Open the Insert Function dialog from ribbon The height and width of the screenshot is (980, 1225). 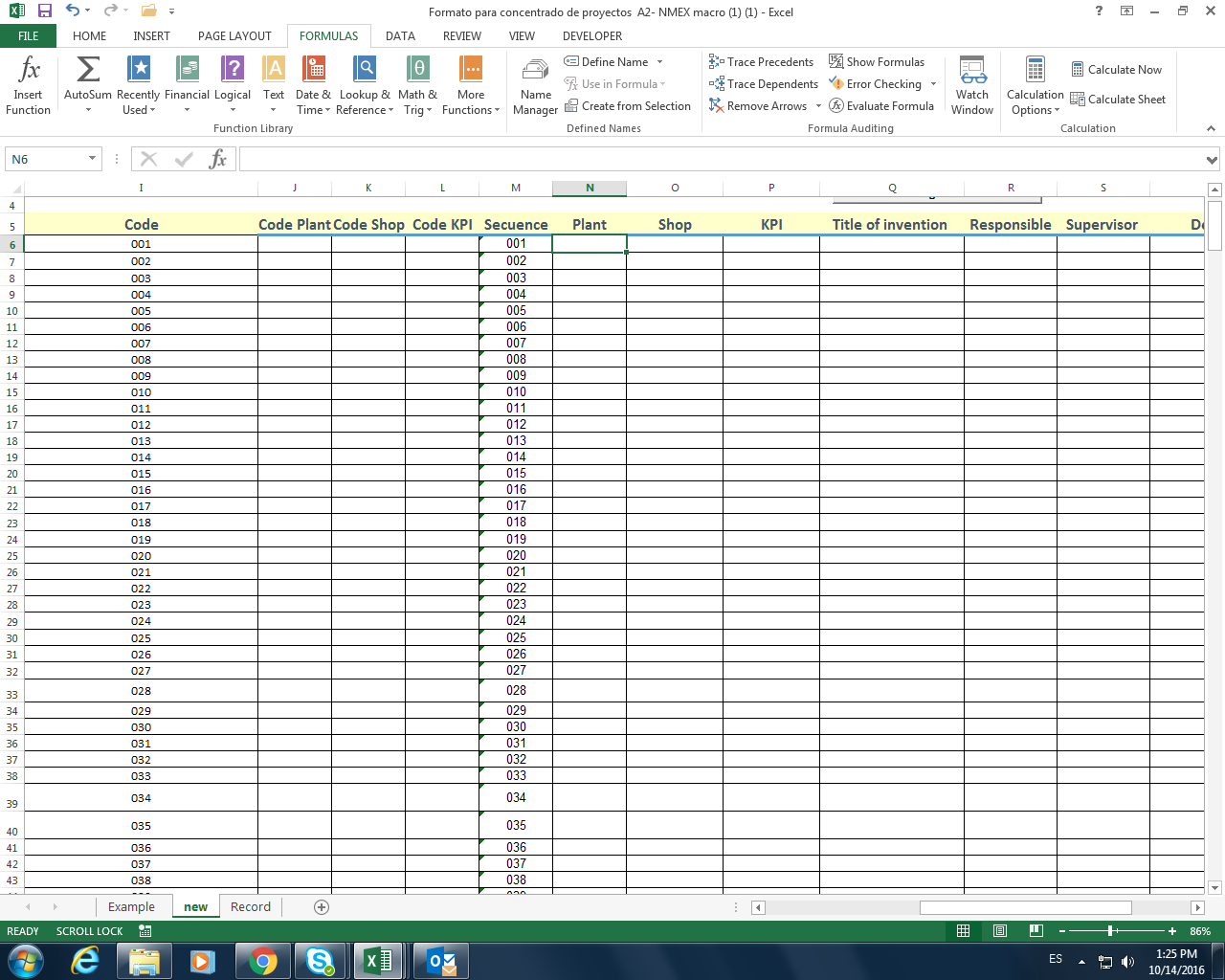tap(29, 85)
